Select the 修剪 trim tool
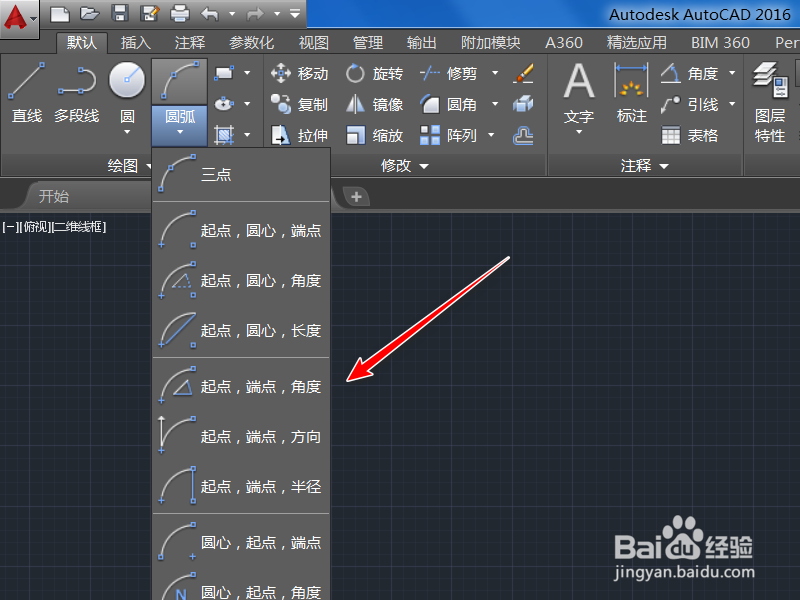Screen dimensions: 800x600 click(448, 73)
